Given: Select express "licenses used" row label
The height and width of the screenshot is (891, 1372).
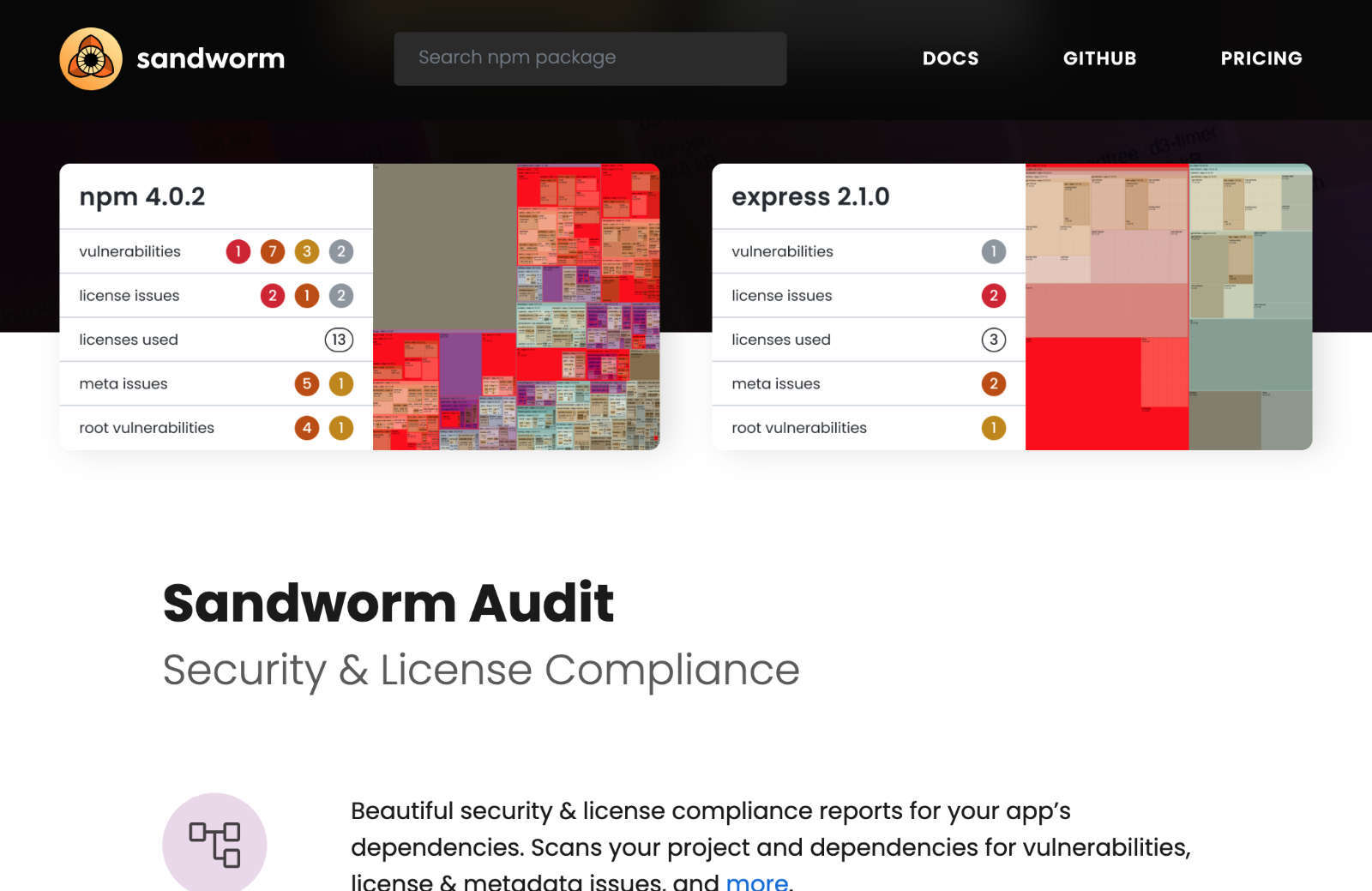Looking at the screenshot, I should tap(781, 340).
